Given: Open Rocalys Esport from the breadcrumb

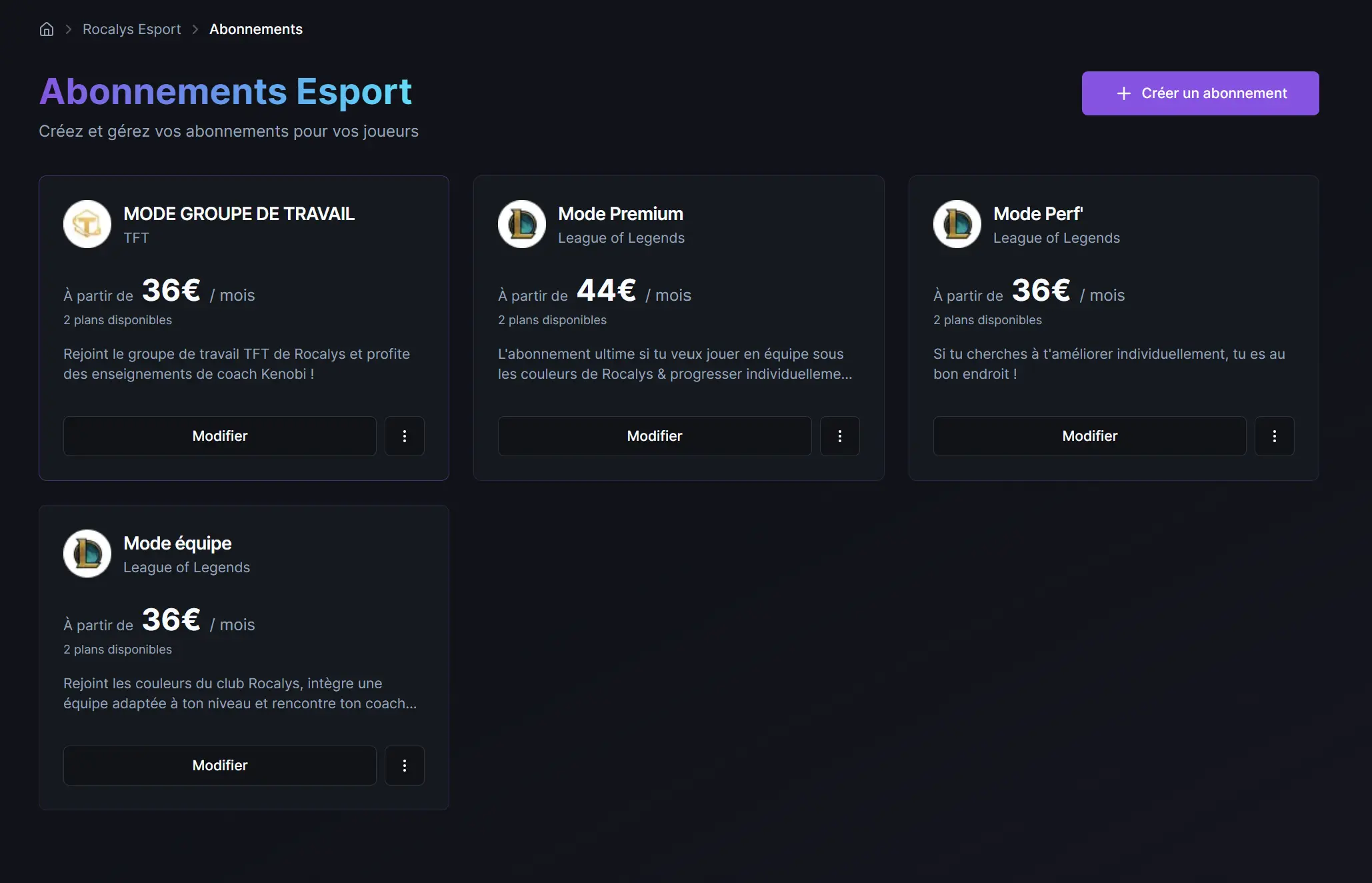Looking at the screenshot, I should point(131,29).
